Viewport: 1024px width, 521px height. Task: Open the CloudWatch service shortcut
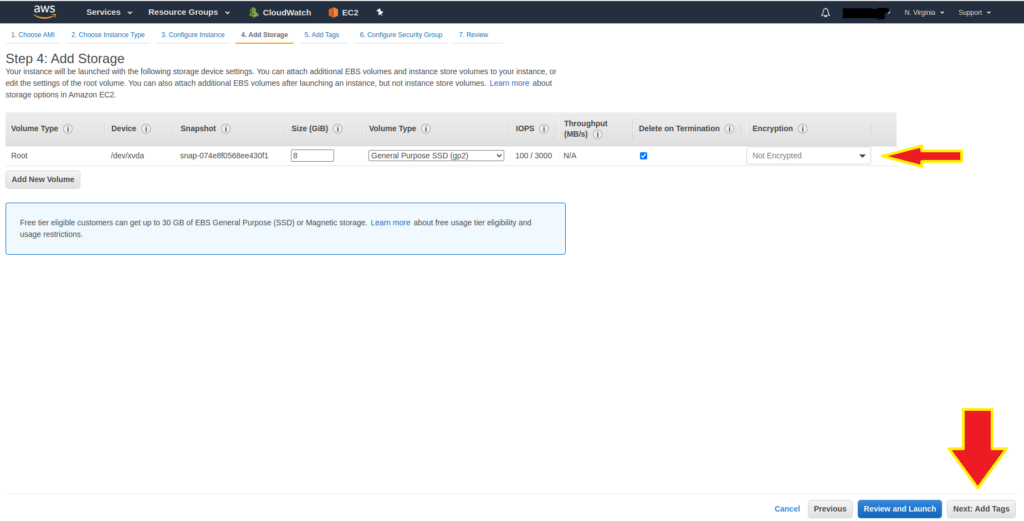point(280,13)
